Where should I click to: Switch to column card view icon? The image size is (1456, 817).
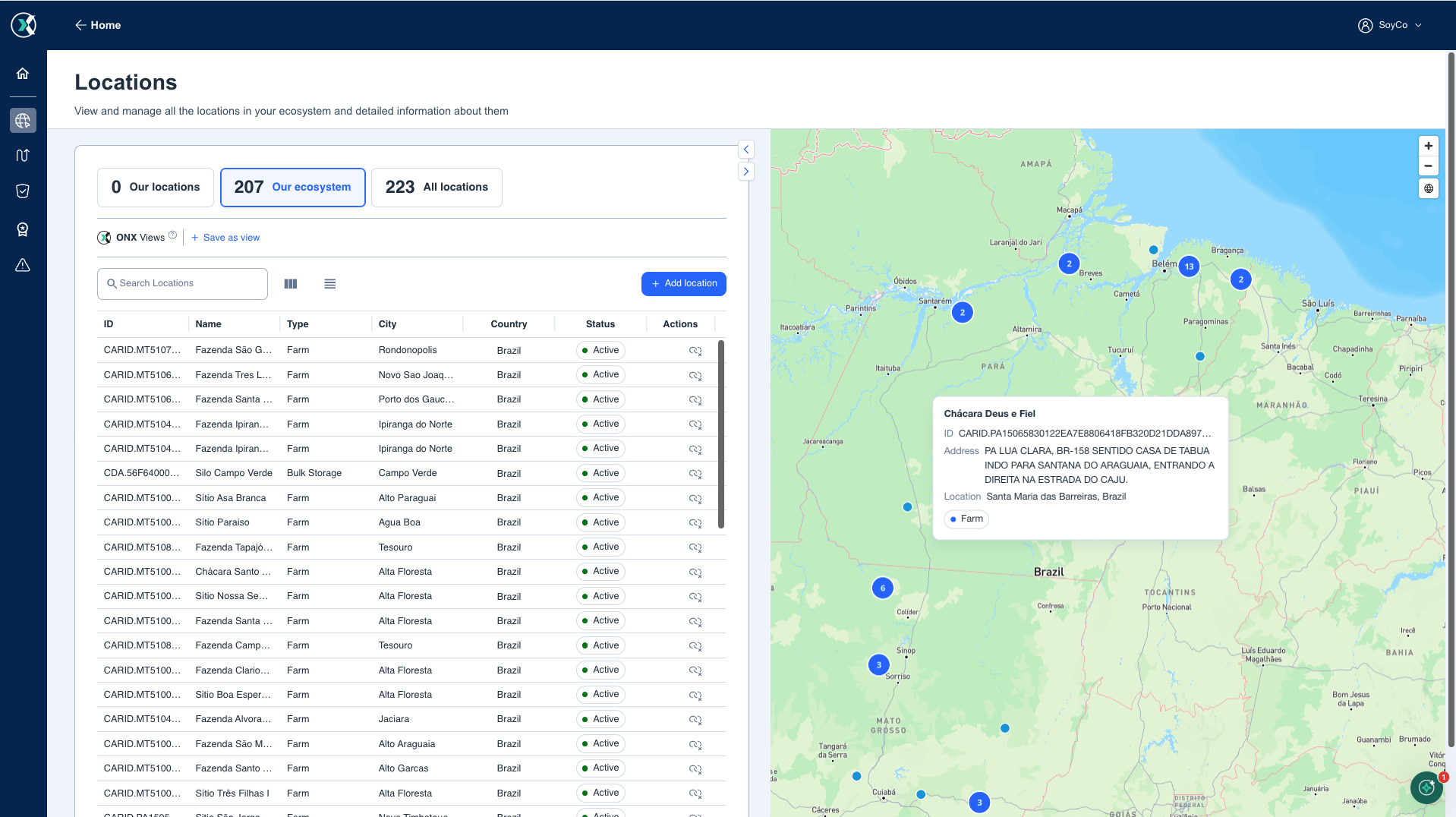tap(291, 284)
